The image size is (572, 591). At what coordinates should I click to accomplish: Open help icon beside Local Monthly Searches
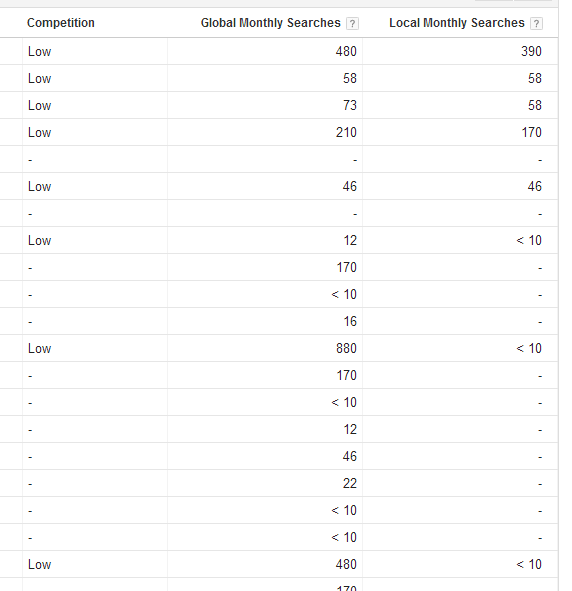tap(536, 23)
